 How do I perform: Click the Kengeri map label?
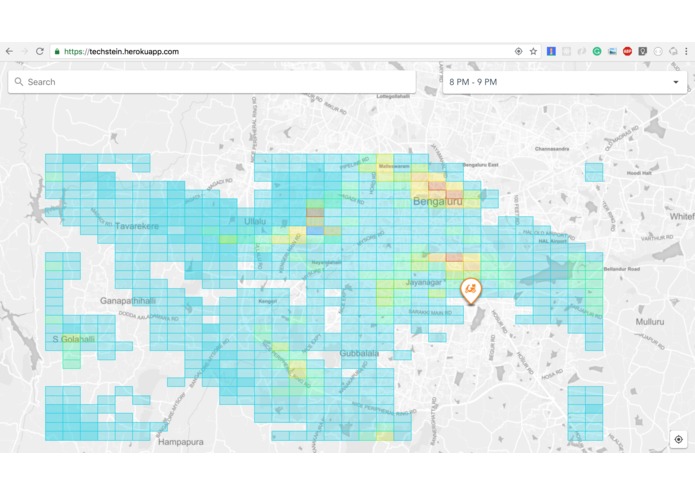268,301
